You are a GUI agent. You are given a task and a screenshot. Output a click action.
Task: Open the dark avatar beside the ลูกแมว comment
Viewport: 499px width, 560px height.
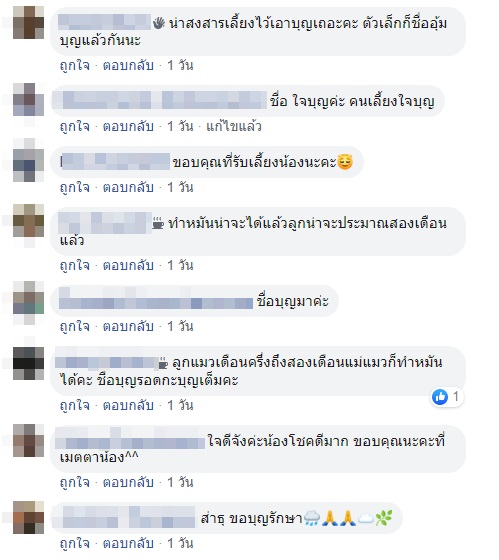pyautogui.click(x=28, y=363)
